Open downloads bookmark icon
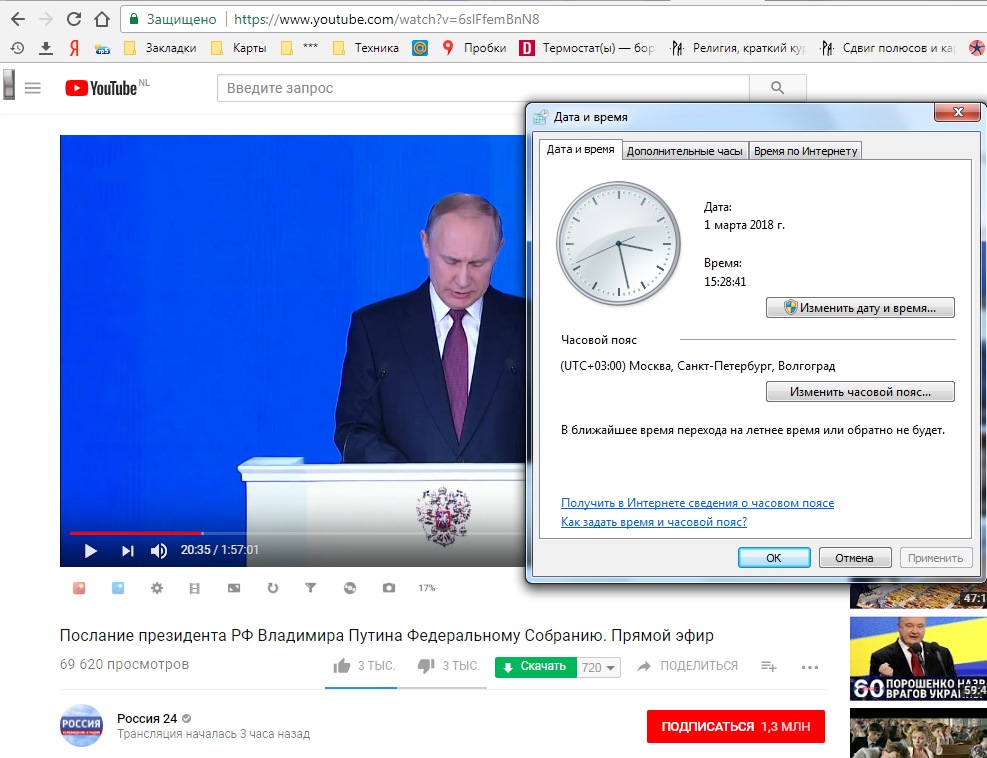 click(x=45, y=48)
